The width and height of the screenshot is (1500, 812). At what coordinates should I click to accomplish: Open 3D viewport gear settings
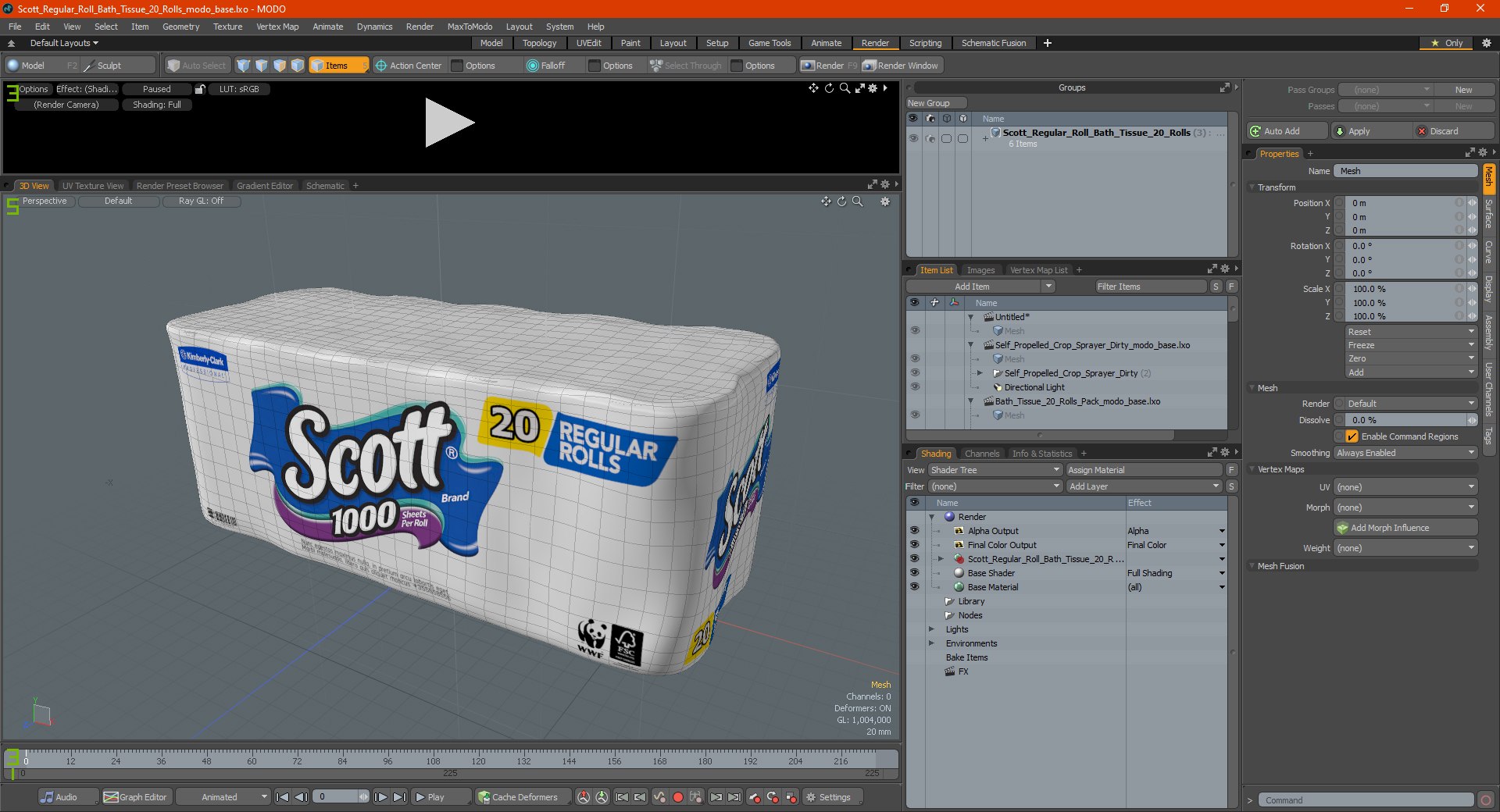click(885, 201)
